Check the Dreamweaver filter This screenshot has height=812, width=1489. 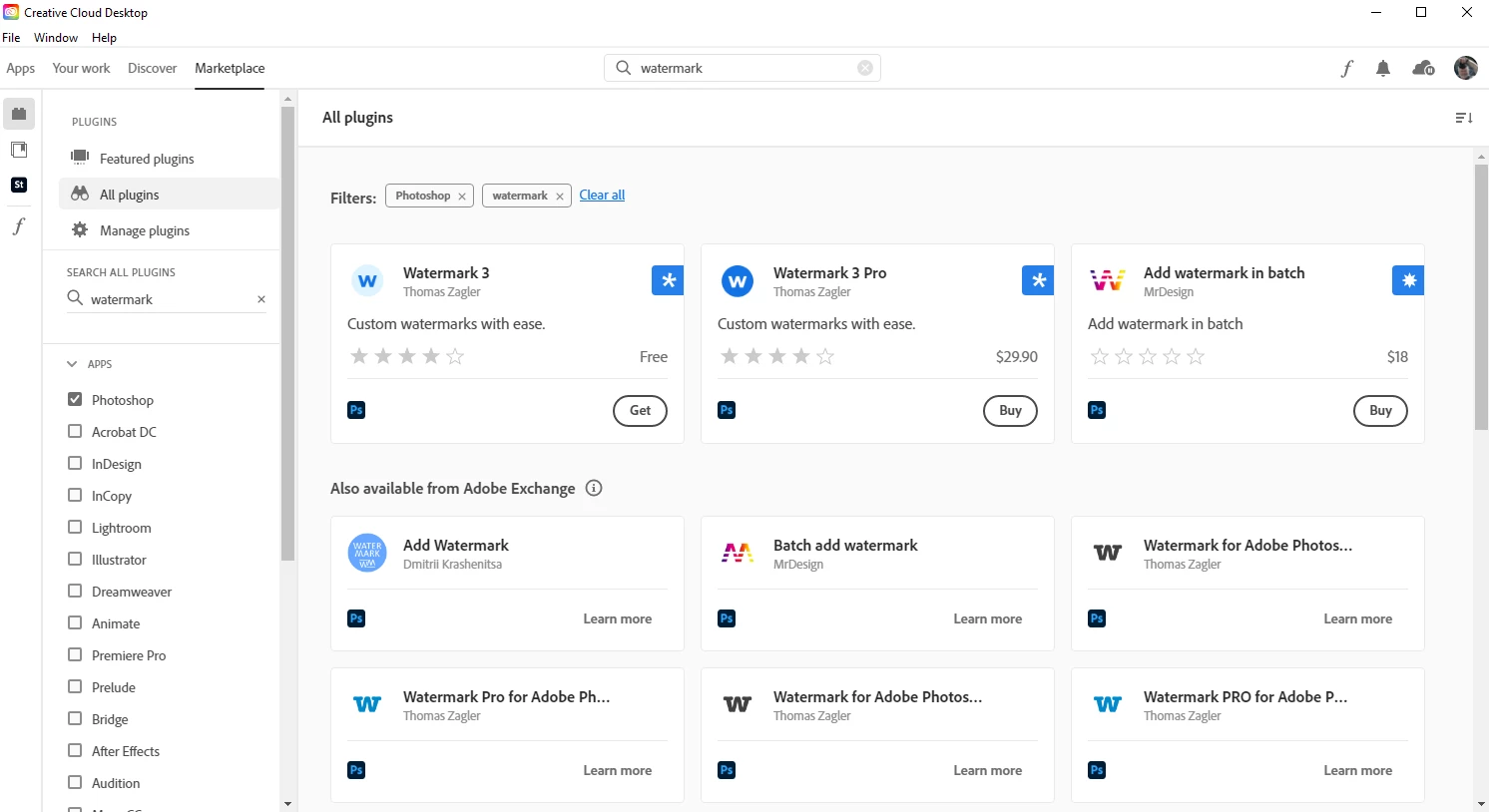pyautogui.click(x=75, y=591)
